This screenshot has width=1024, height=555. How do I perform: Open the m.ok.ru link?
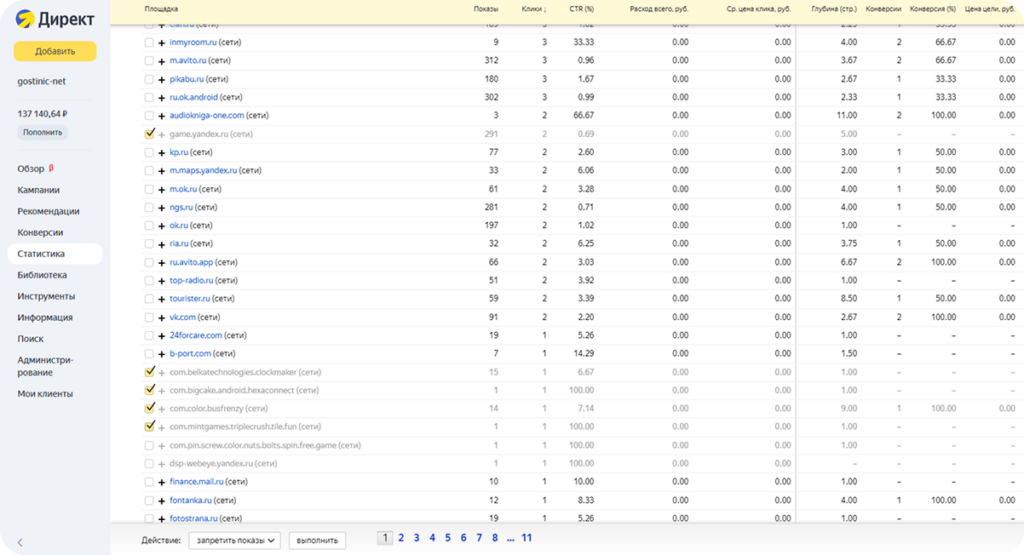[x=183, y=189]
